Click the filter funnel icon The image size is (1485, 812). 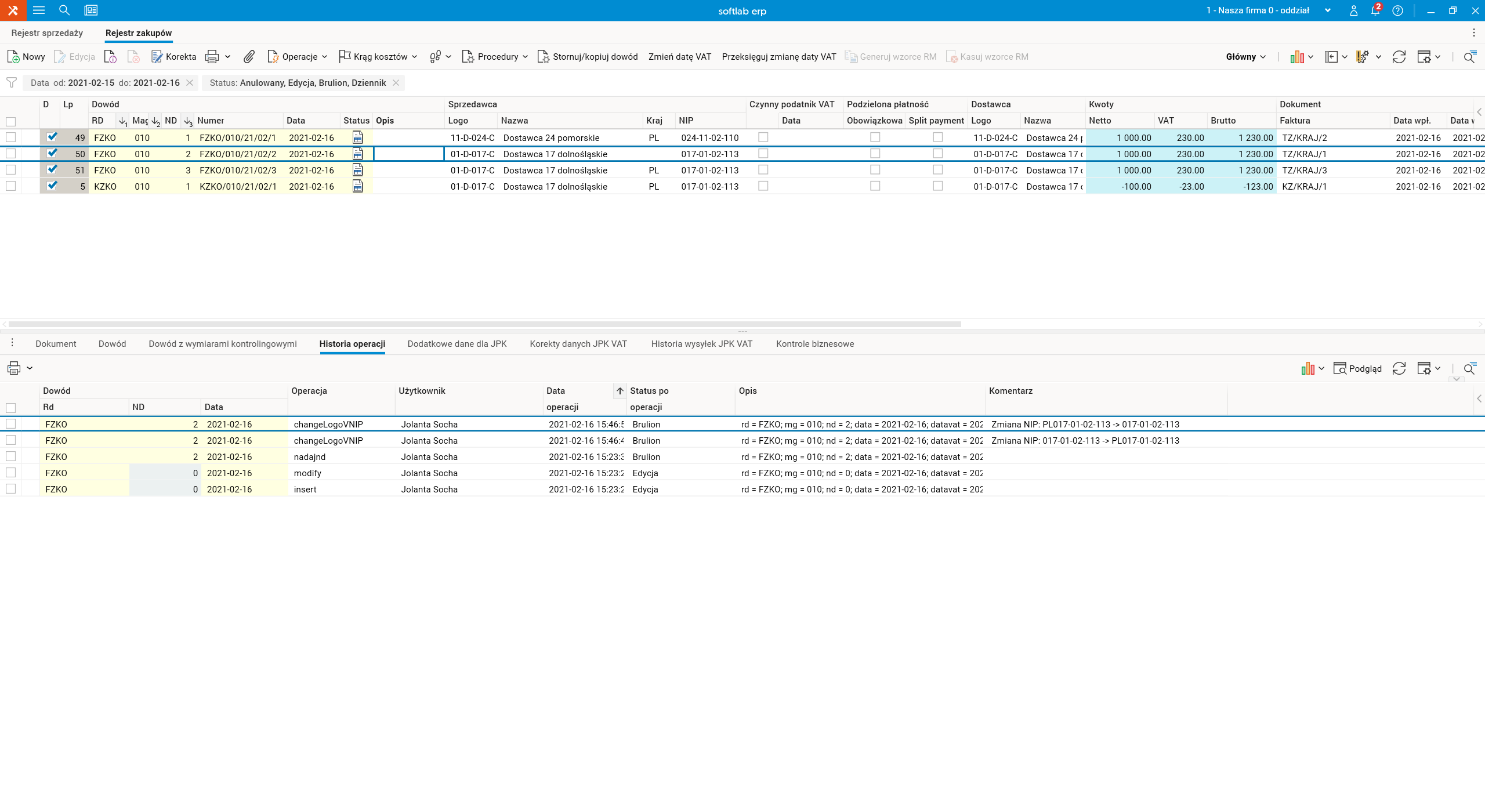coord(12,82)
